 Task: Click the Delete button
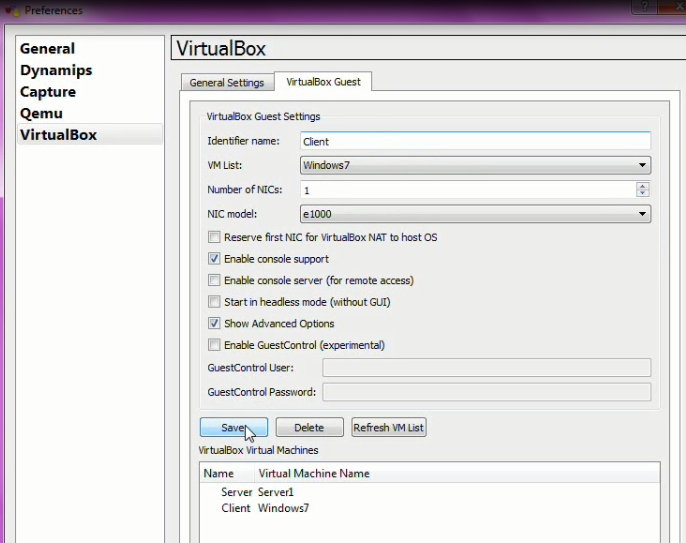click(309, 427)
